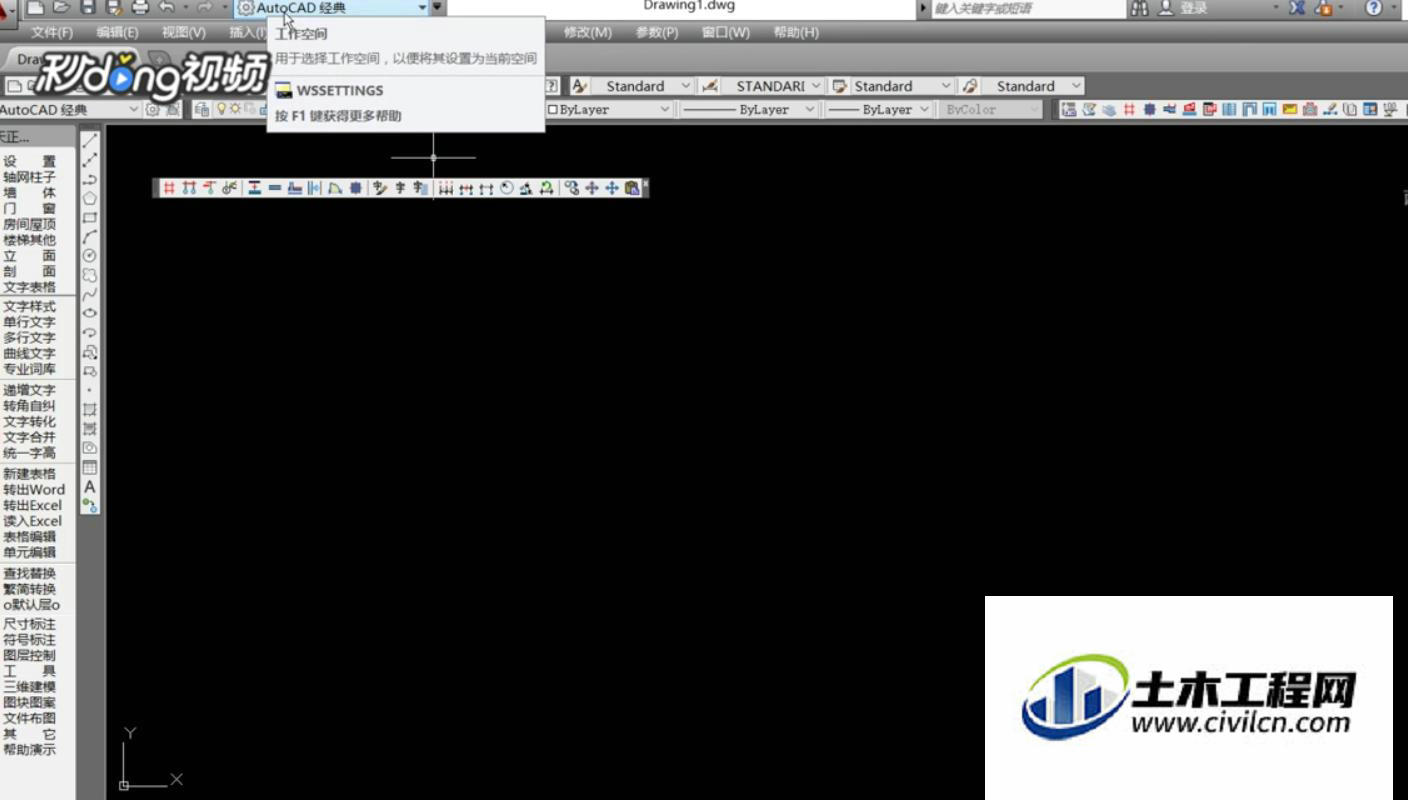Click 新建表格 in side menu

click(30, 474)
